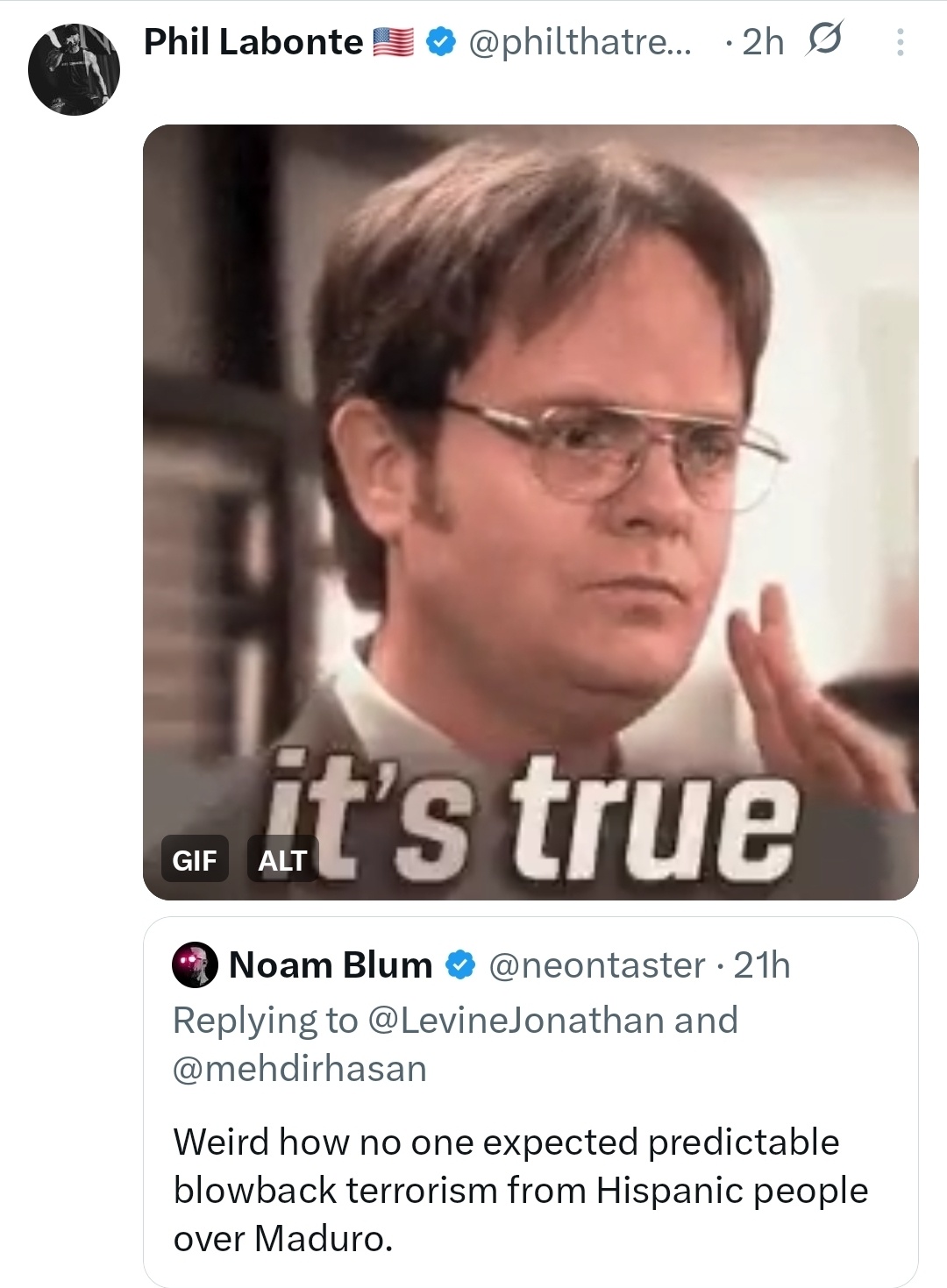Screen dimensions: 947x1288
Task: Open the @philthatre... handle link
Action: (x=580, y=42)
